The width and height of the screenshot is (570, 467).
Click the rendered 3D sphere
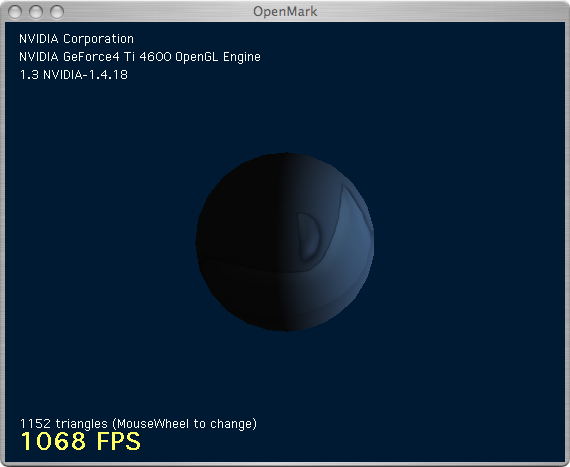pos(285,242)
